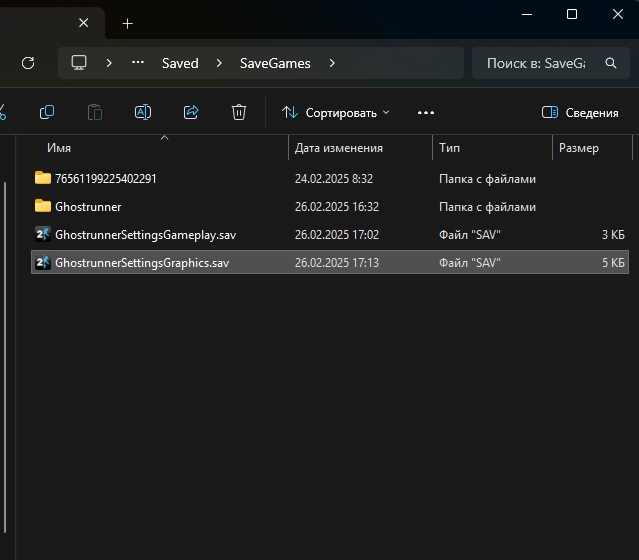Click the 5 КБ size cell
Viewport: 639px width, 560px height.
[613, 263]
